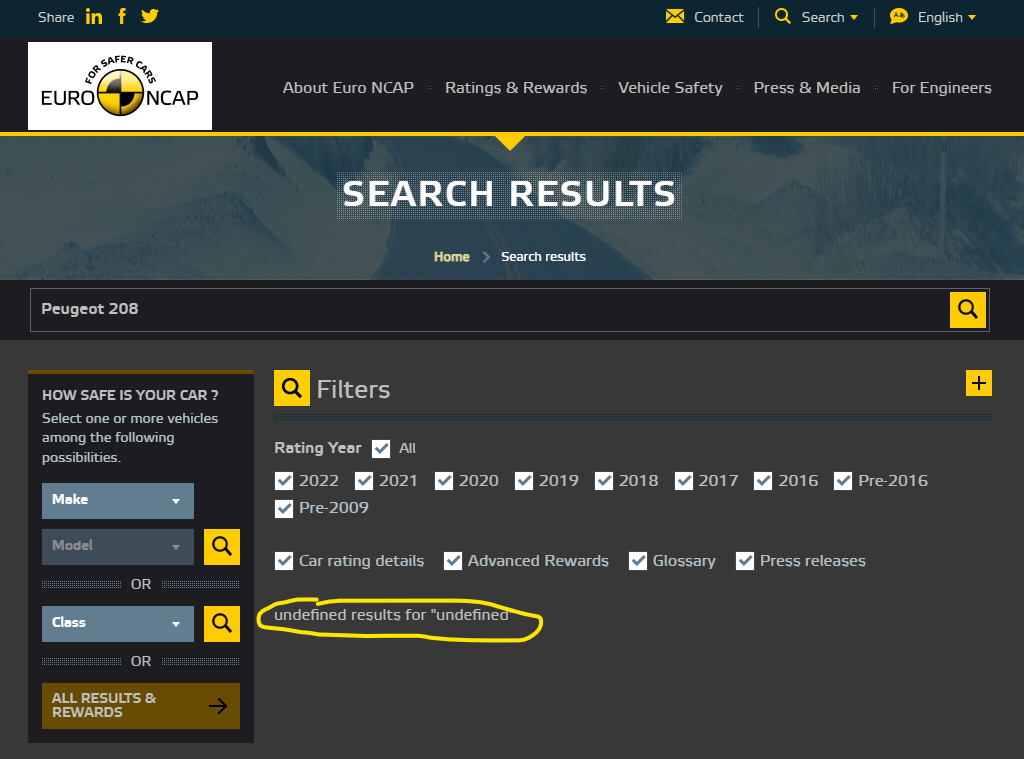Screen dimensions: 1024x759
Task: Open For Engineers menu
Action: (x=941, y=88)
